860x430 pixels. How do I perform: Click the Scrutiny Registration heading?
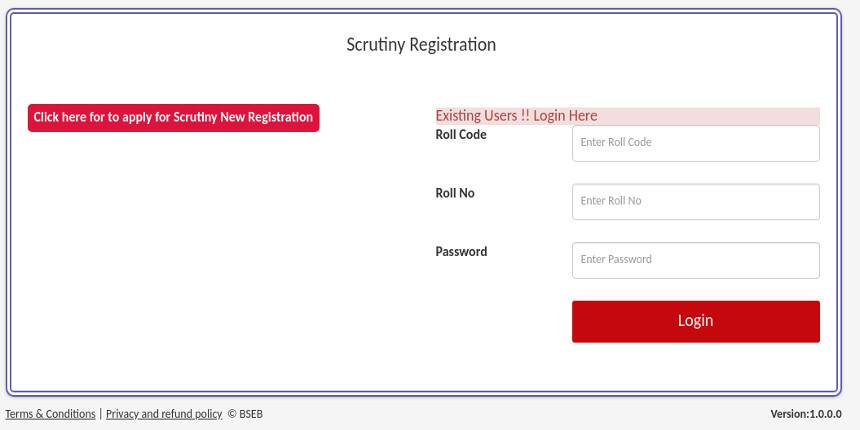pos(421,45)
